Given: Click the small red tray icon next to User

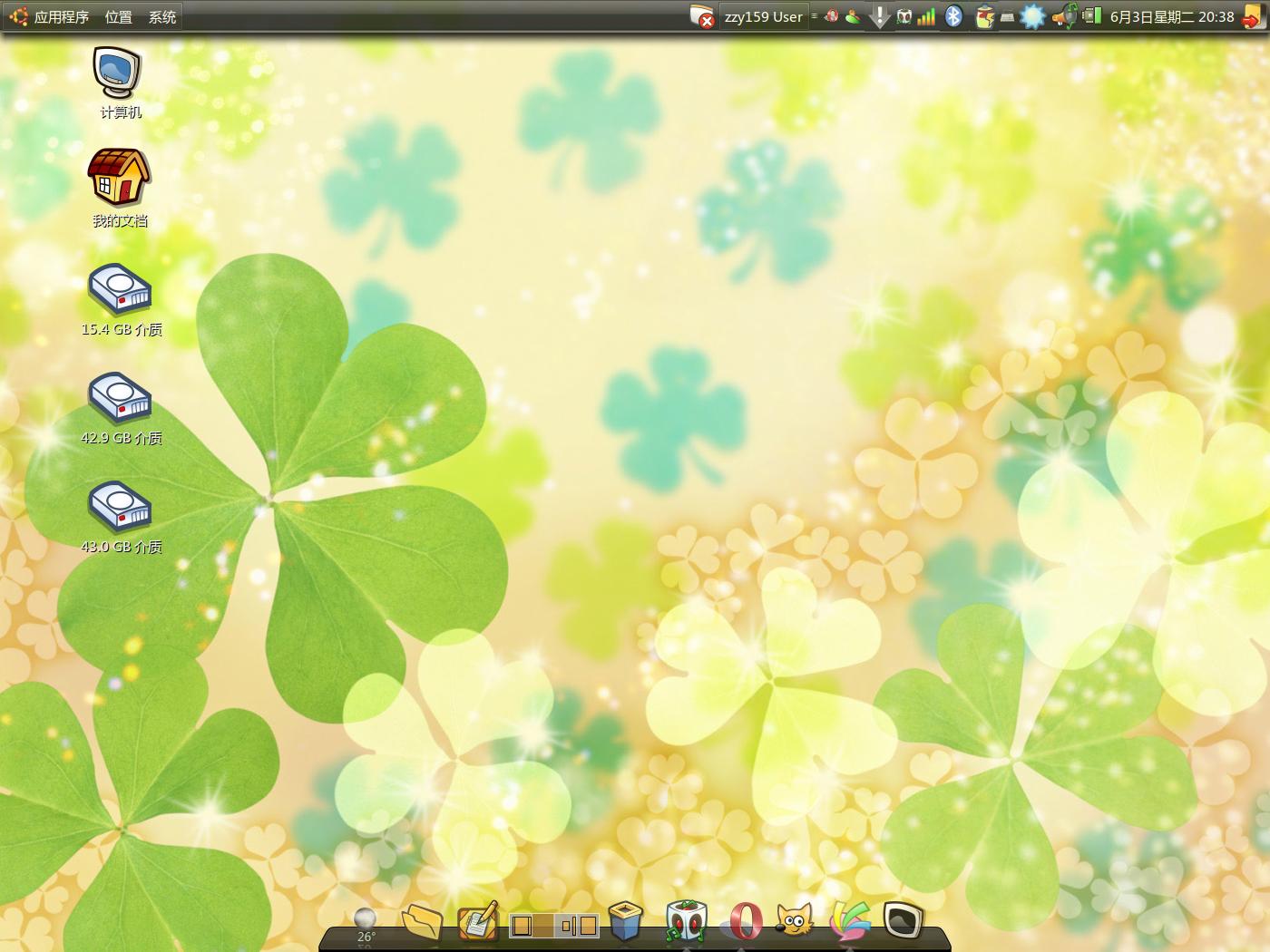Looking at the screenshot, I should click(x=831, y=16).
